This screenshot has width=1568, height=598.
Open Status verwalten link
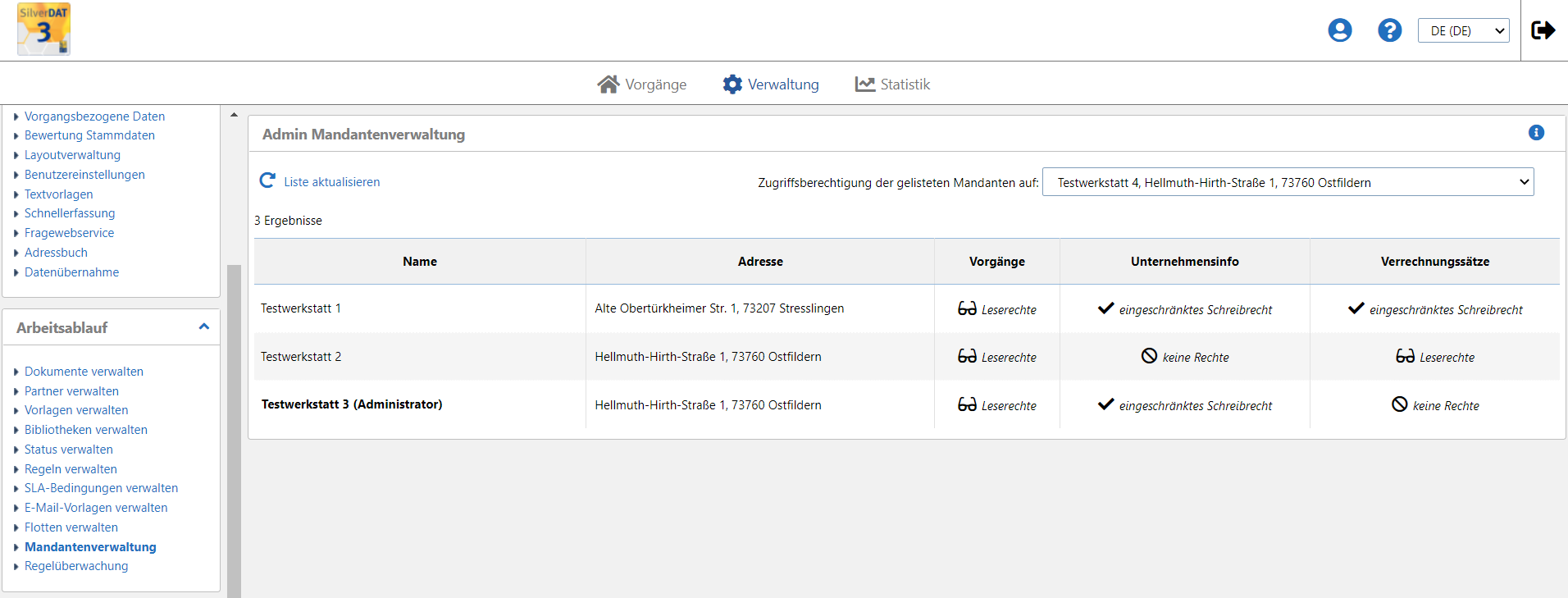[x=69, y=450]
